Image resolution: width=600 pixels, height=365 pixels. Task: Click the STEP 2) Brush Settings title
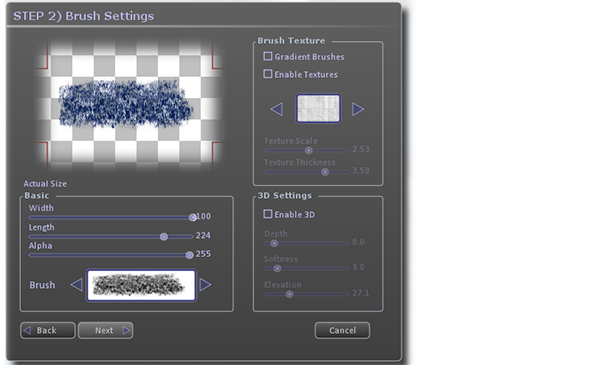83,16
